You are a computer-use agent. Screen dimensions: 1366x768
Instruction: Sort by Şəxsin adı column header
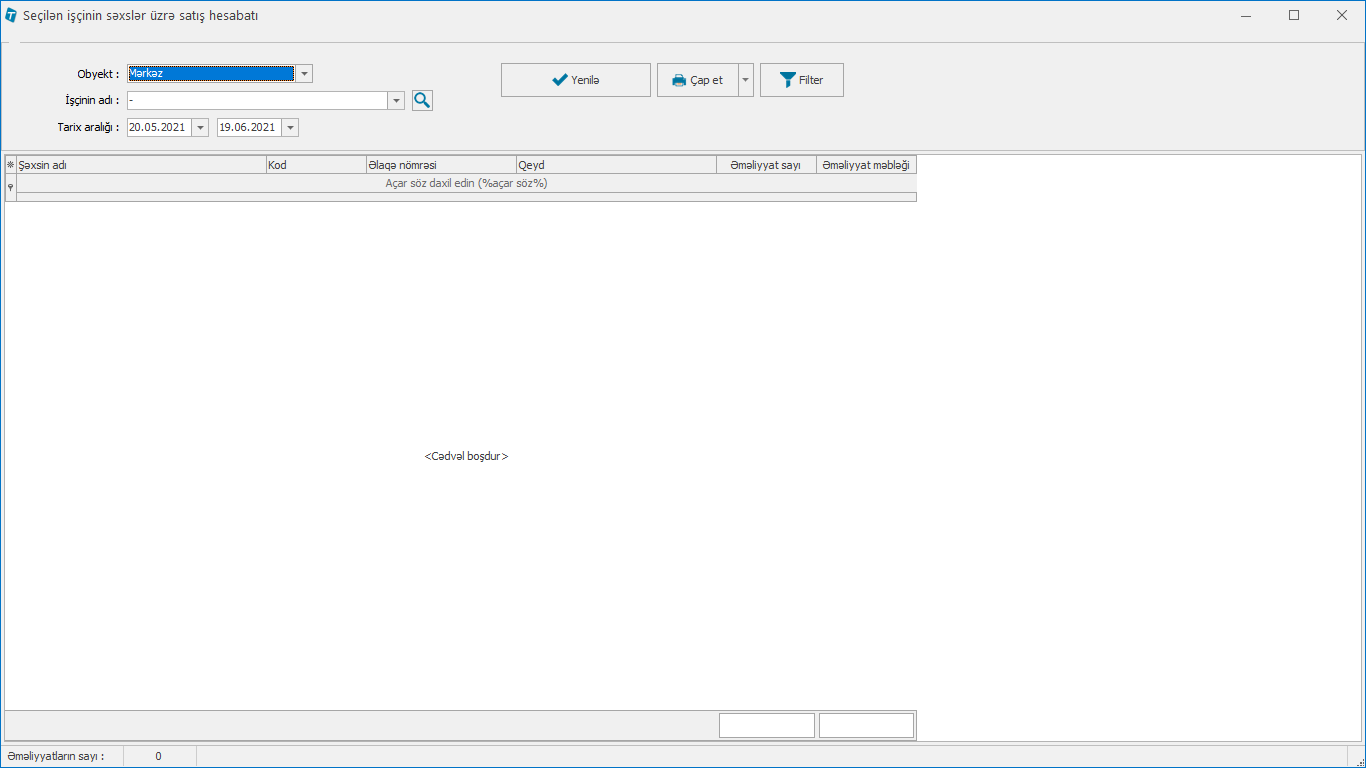(140, 165)
